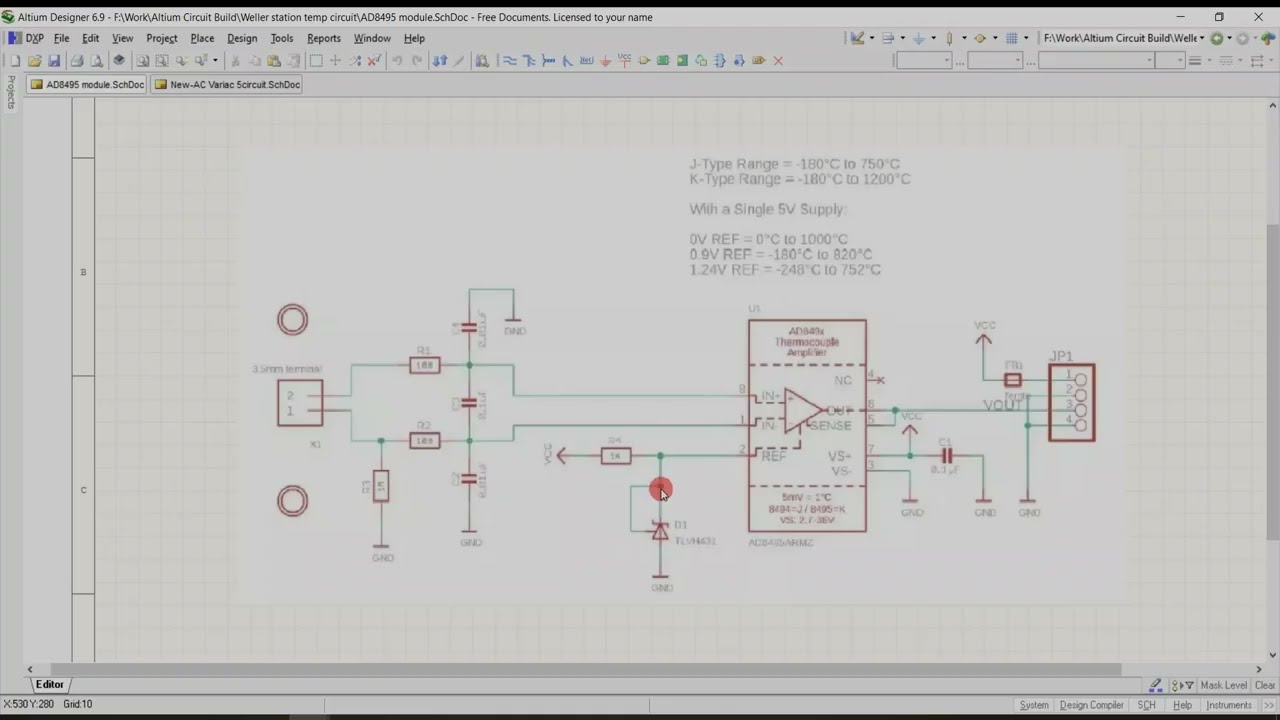Open the System panel button

click(x=1034, y=705)
